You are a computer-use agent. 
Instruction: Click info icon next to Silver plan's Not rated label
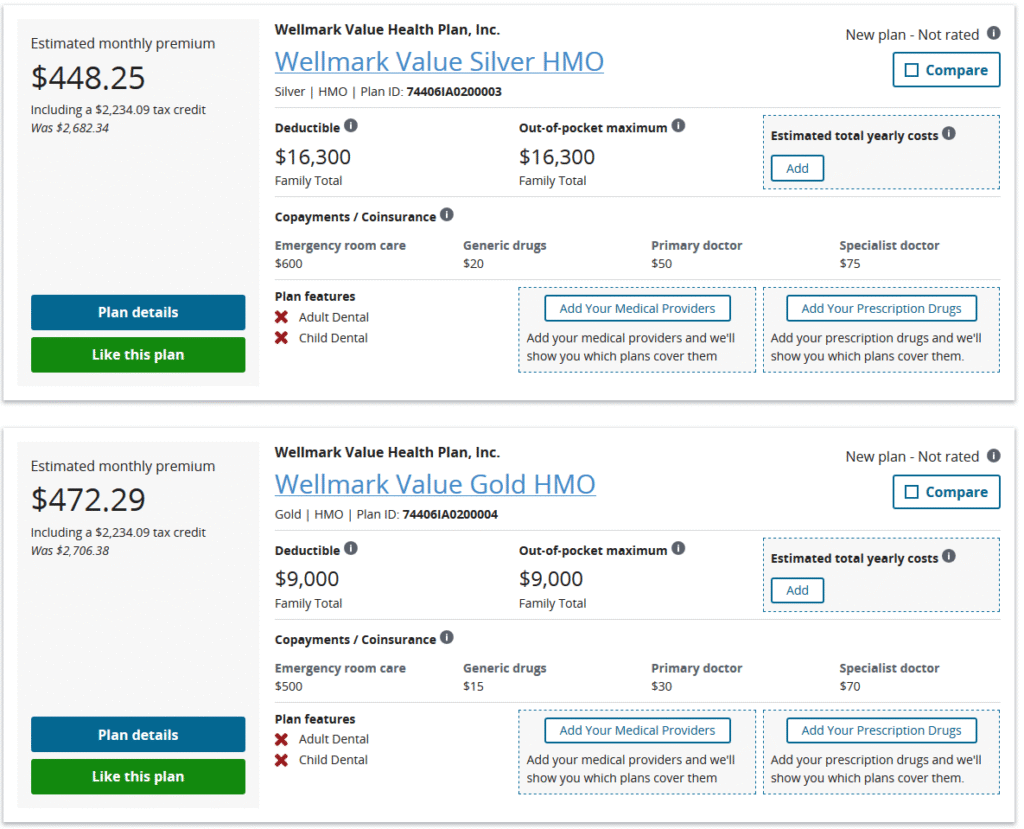tap(993, 33)
